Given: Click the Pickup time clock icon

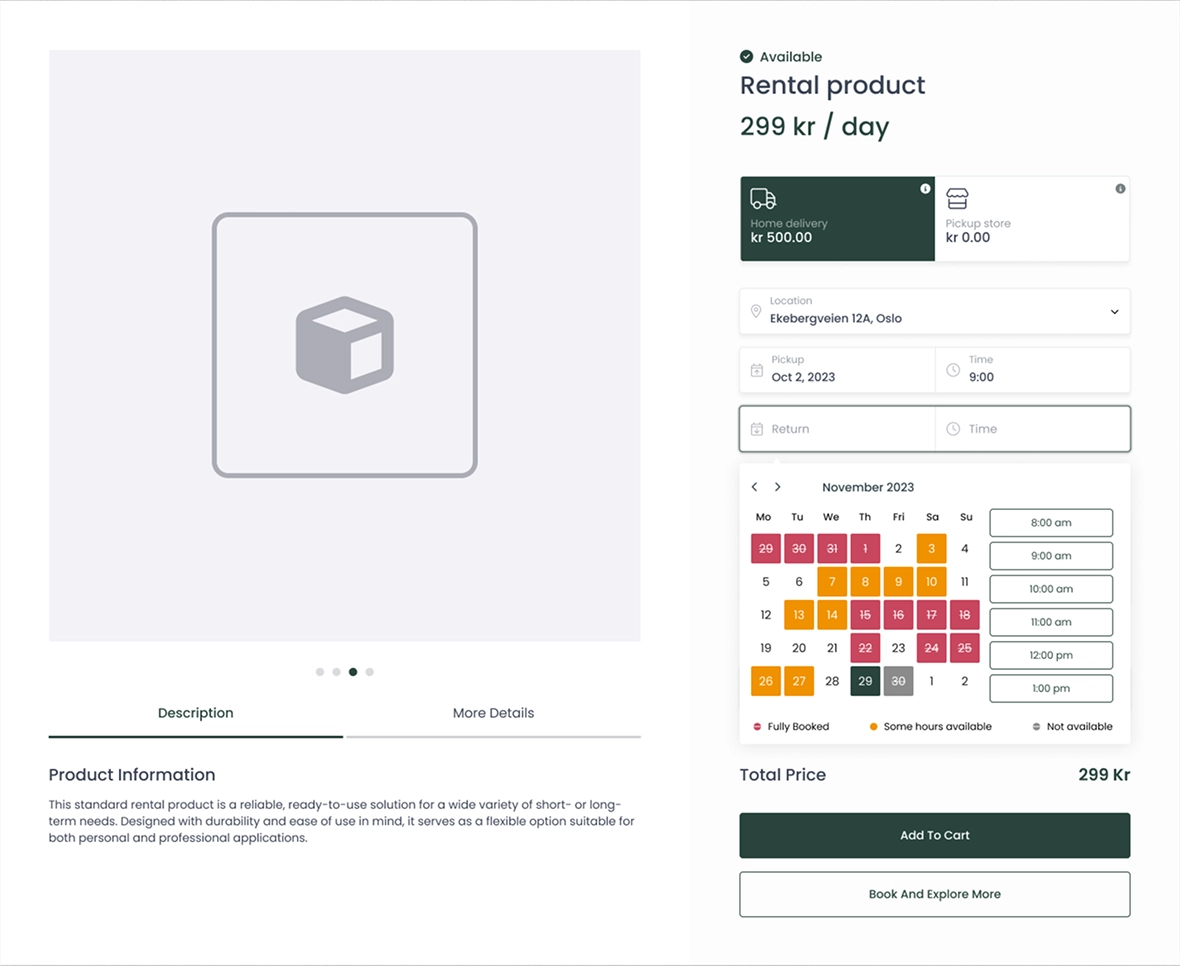Looking at the screenshot, I should (953, 370).
